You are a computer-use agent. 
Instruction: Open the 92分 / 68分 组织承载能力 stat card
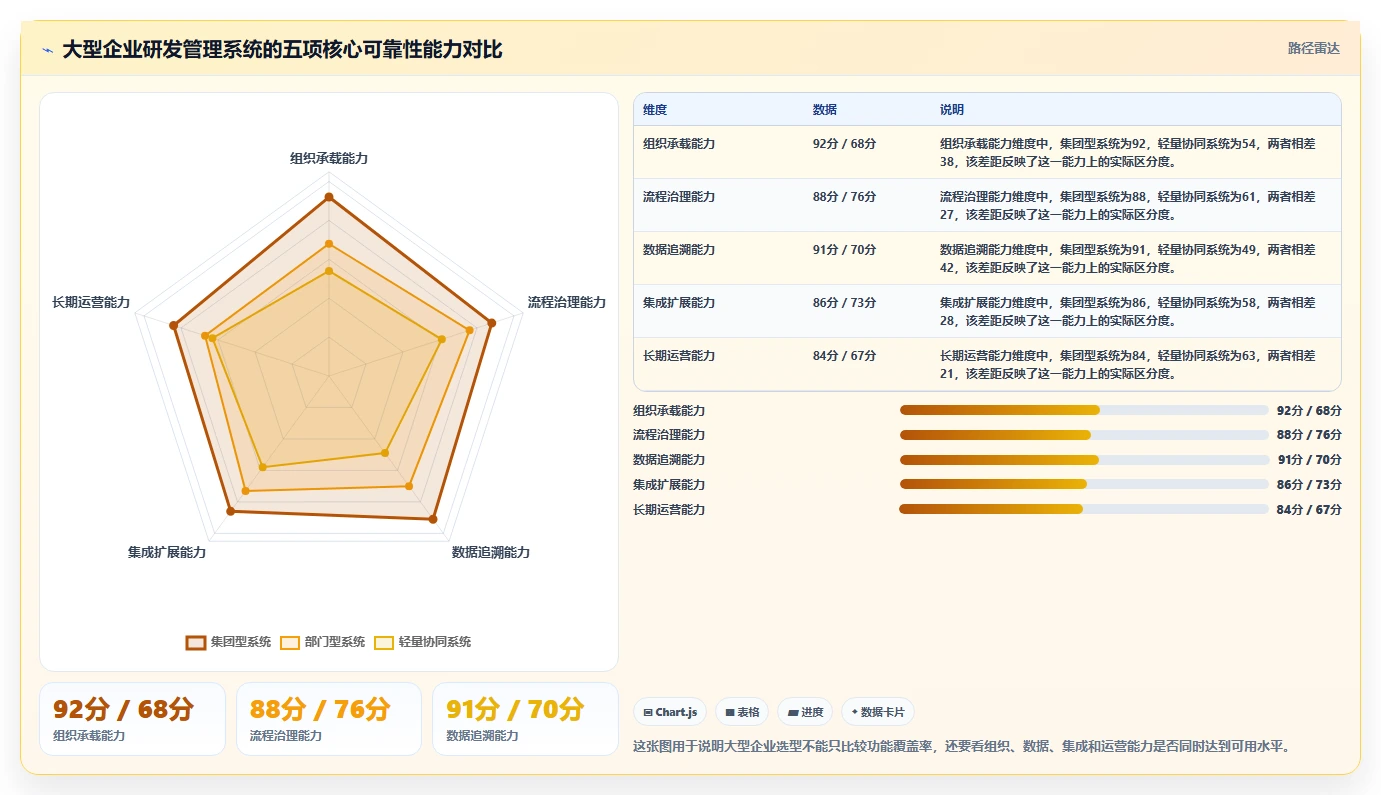(x=132, y=719)
